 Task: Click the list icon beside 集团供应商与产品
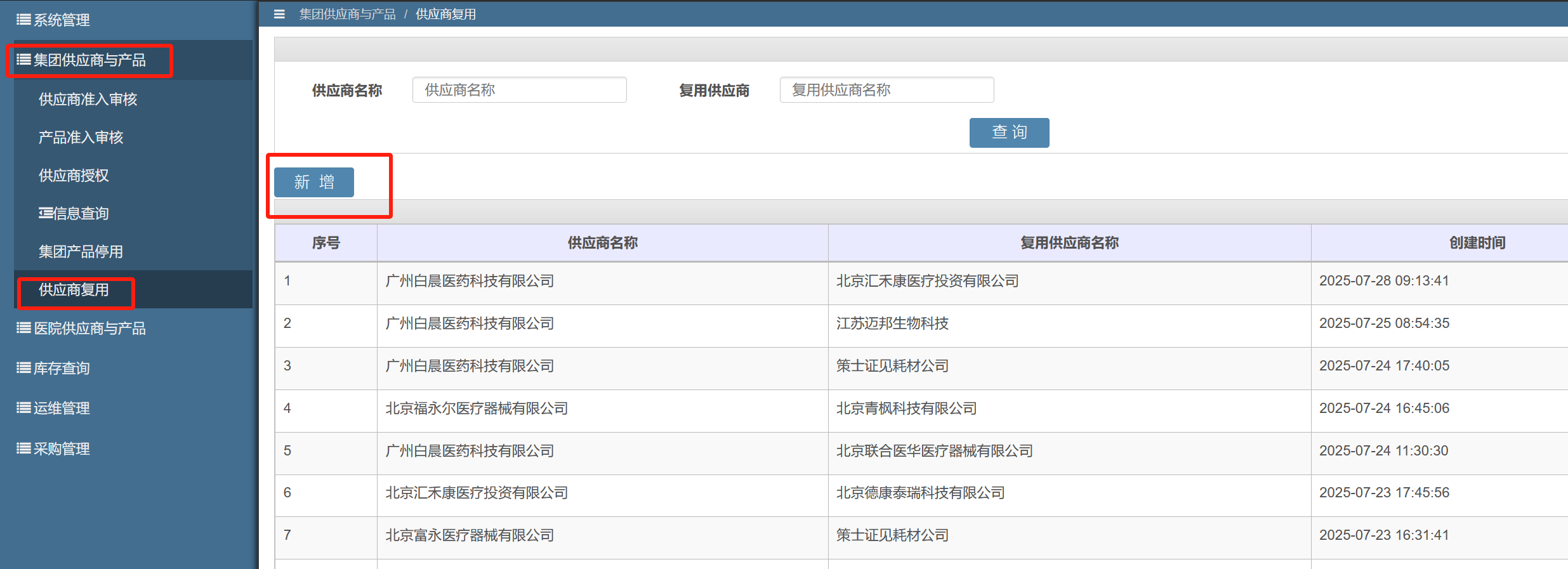point(23,60)
